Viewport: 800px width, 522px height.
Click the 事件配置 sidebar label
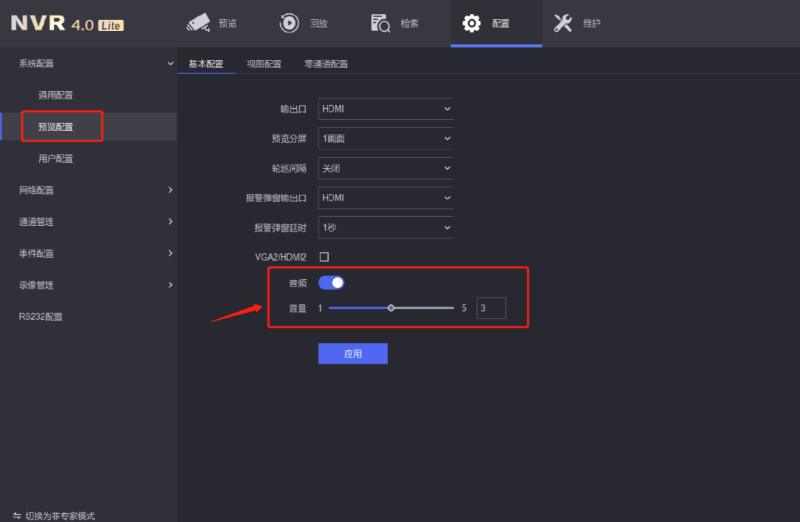click(x=36, y=253)
